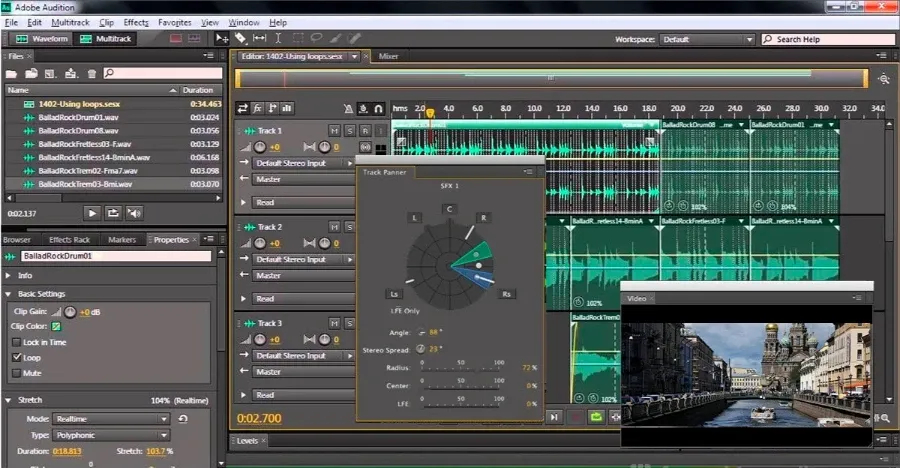
Task: Expand the Info section in Properties
Action: pos(9,276)
